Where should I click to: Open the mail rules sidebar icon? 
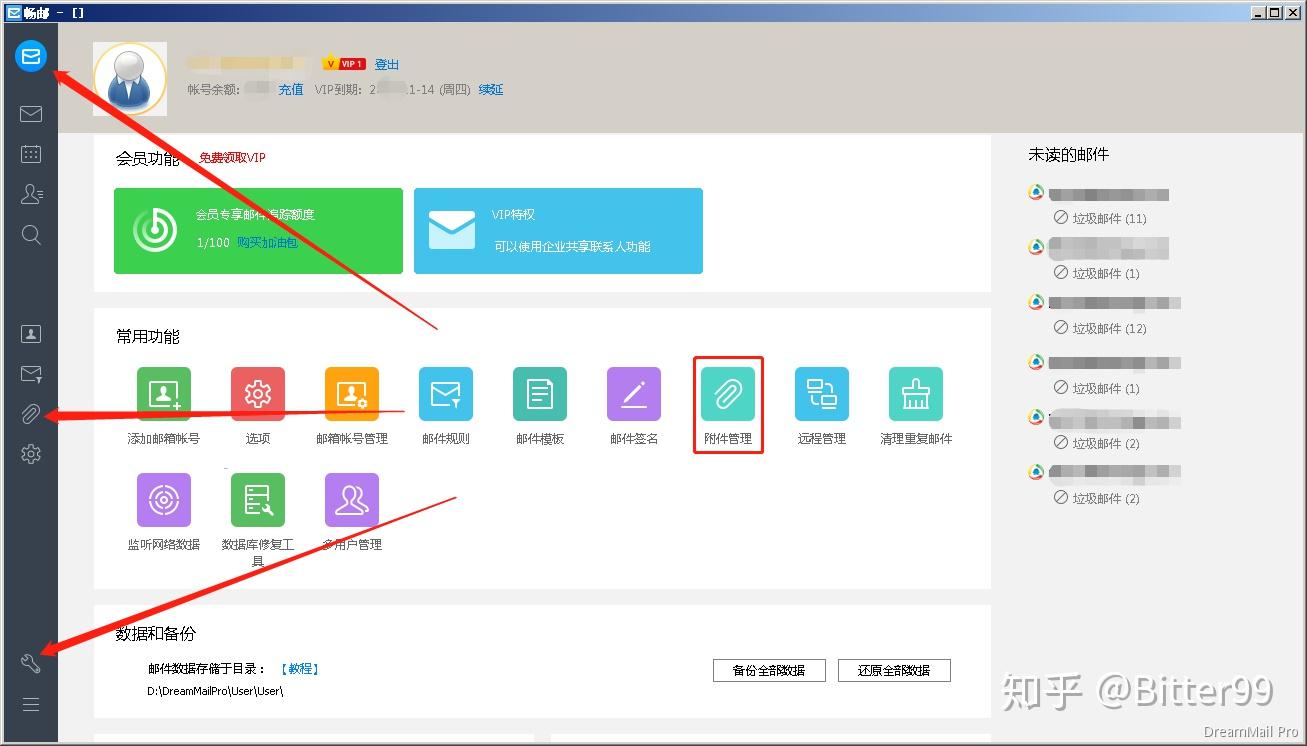(x=31, y=374)
